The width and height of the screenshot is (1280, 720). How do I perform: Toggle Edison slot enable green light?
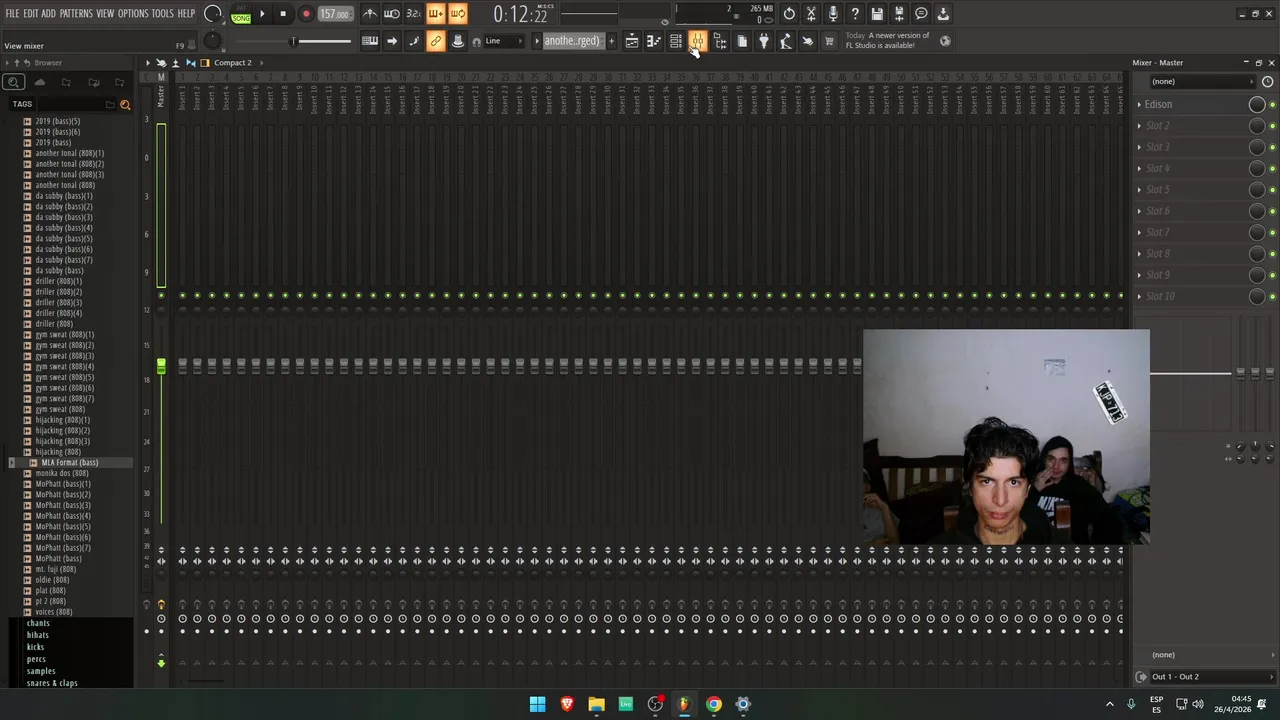pos(1272,105)
